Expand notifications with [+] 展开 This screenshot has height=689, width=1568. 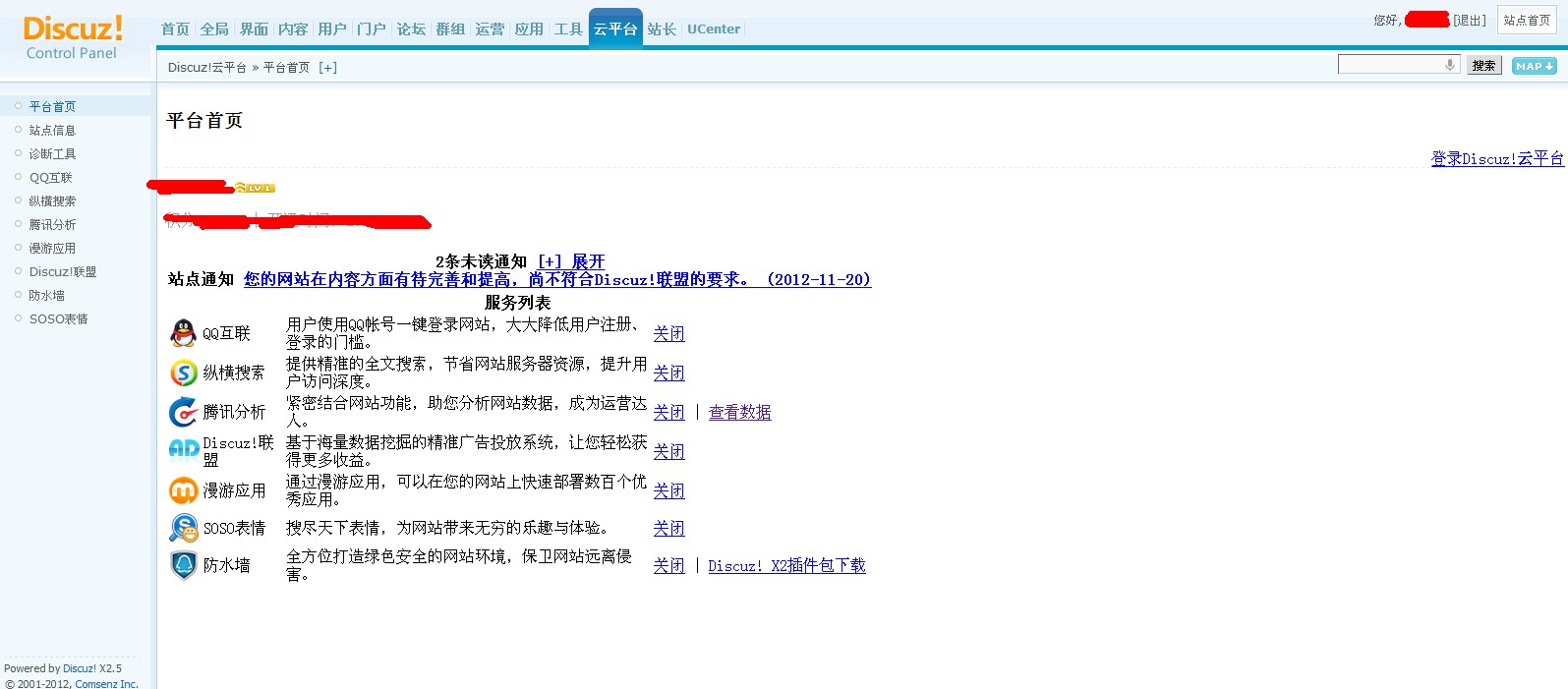pyautogui.click(x=571, y=261)
